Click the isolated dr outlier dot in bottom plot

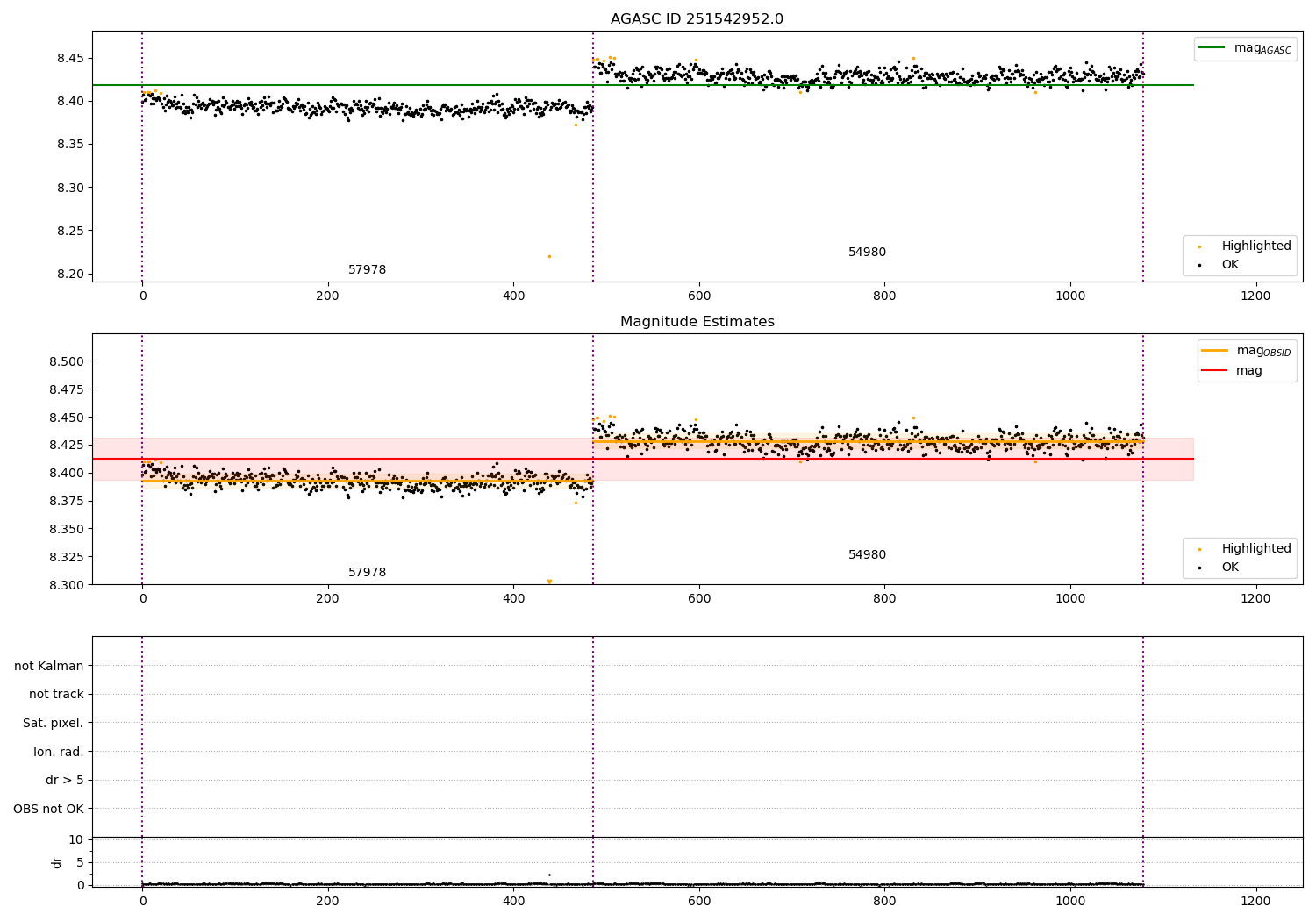549,875
